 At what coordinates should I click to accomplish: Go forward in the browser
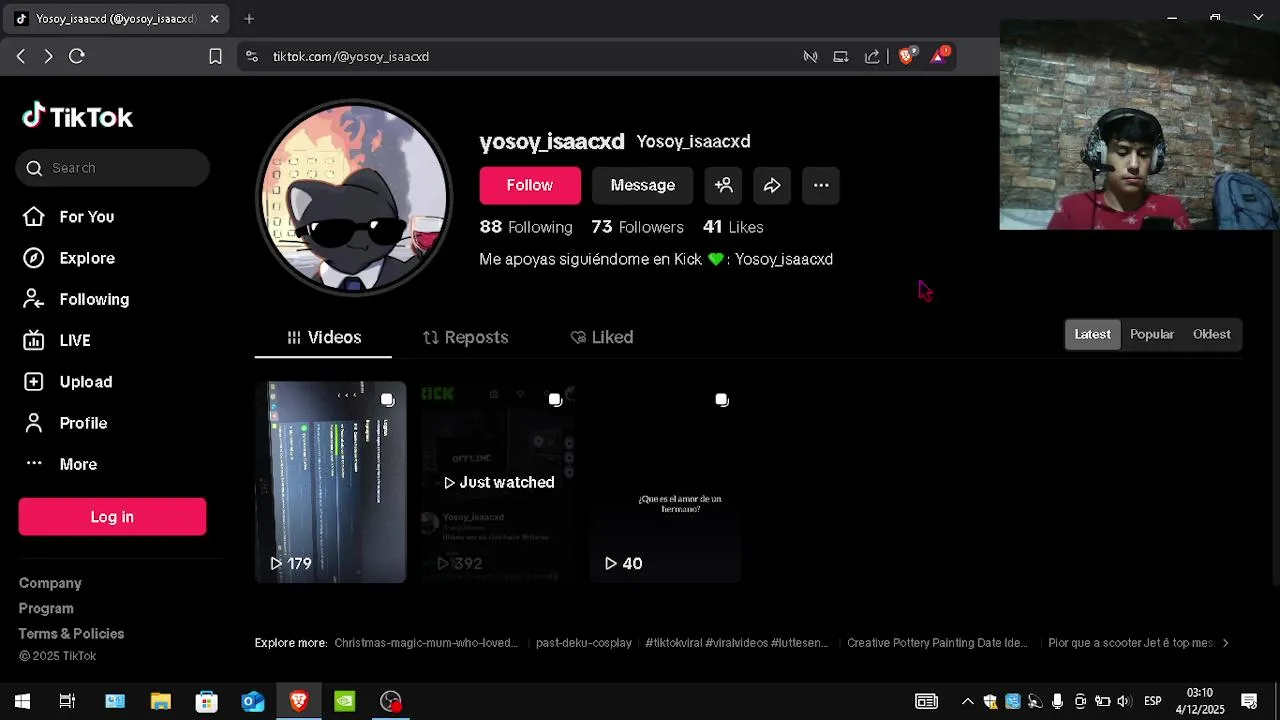click(x=48, y=57)
